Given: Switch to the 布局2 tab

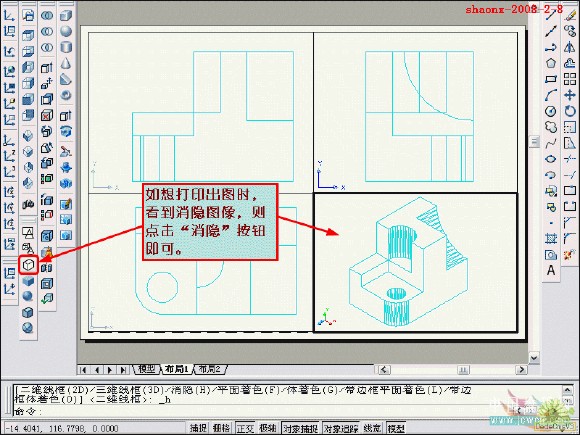Looking at the screenshot, I should [x=210, y=369].
